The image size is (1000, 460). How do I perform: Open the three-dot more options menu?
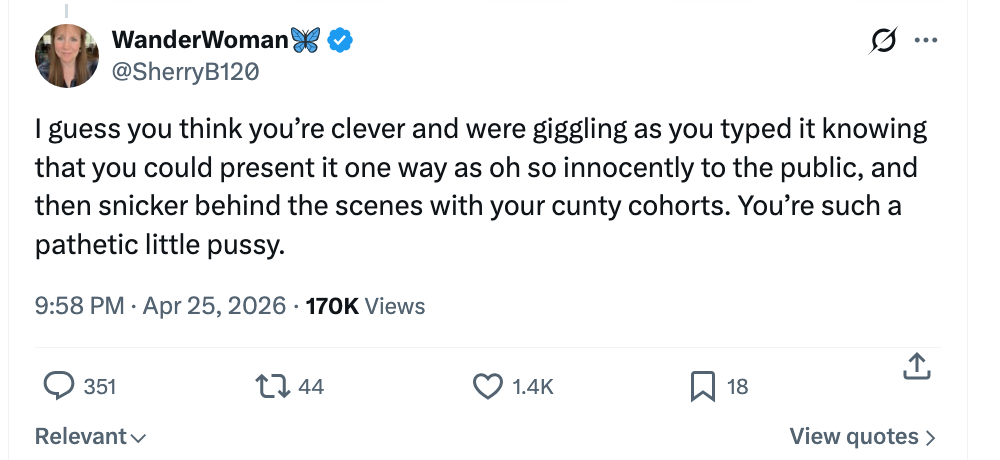(x=927, y=41)
